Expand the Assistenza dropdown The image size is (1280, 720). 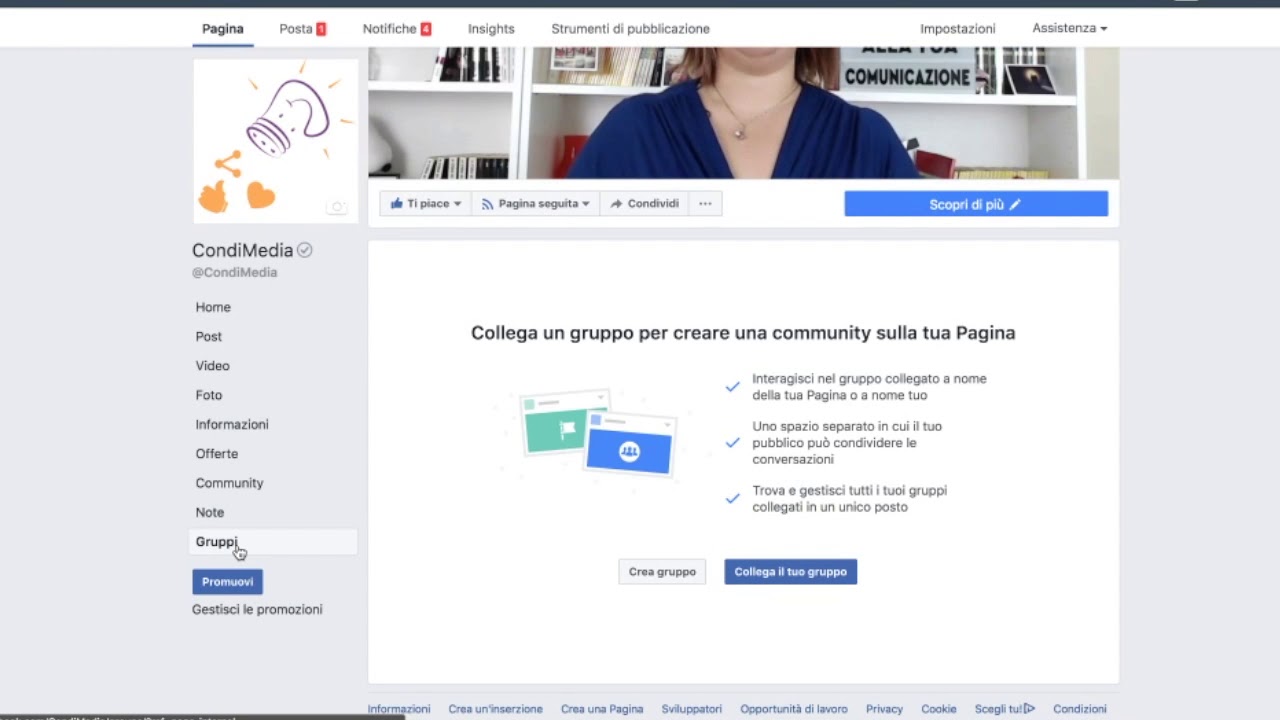(x=1069, y=28)
